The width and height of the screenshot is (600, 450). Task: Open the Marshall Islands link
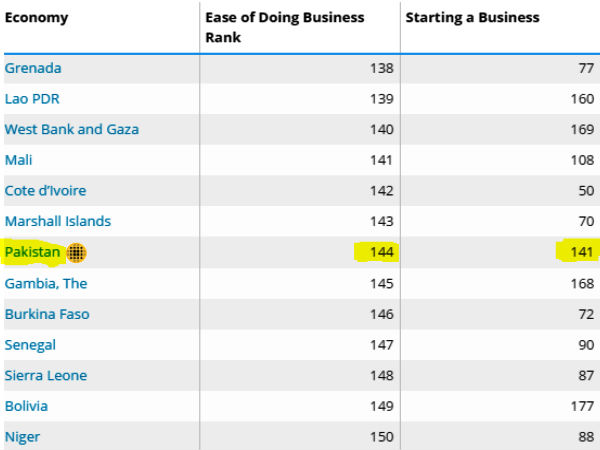click(58, 221)
